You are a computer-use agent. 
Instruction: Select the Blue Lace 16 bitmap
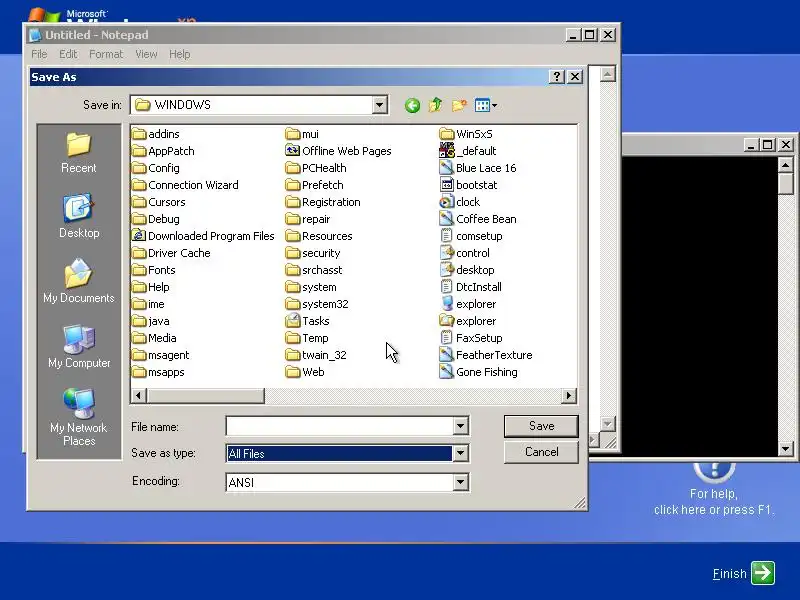tap(478, 168)
